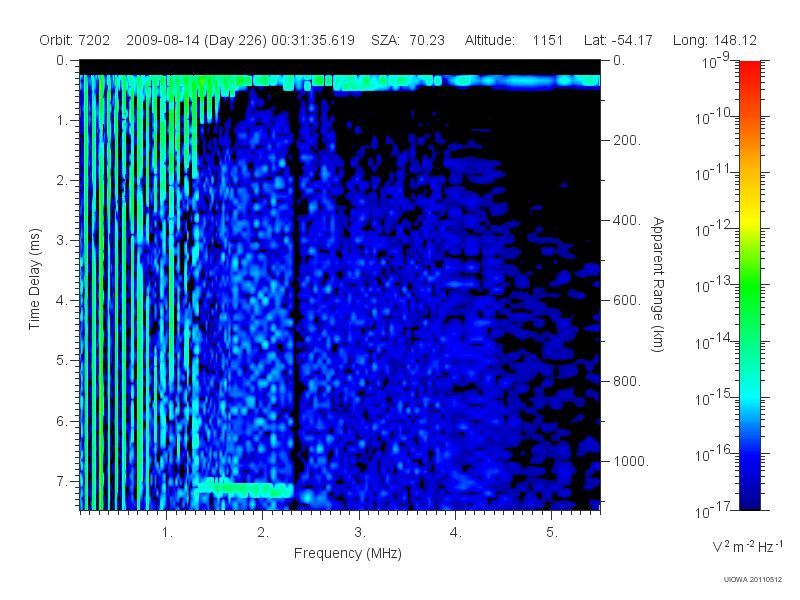800x600 pixels.
Task: Click the yellow region of the color scale bar
Action: (749, 217)
